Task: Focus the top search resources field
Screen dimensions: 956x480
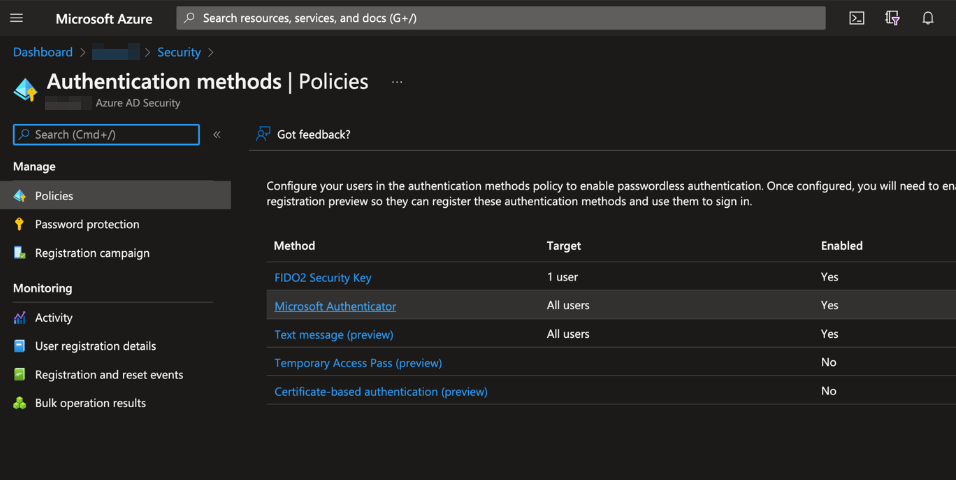Action: pos(500,18)
